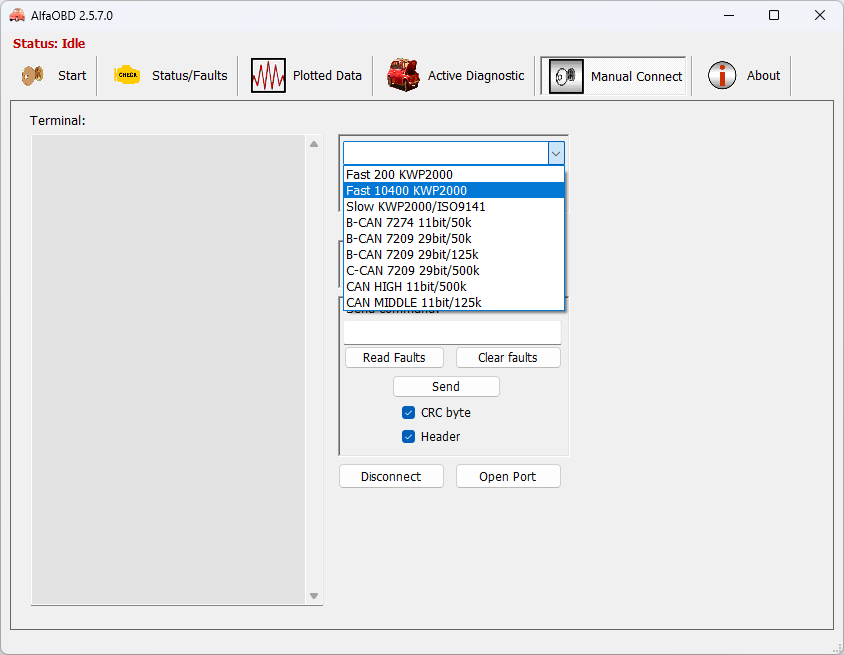Select the Manual Connect icon

click(x=566, y=76)
